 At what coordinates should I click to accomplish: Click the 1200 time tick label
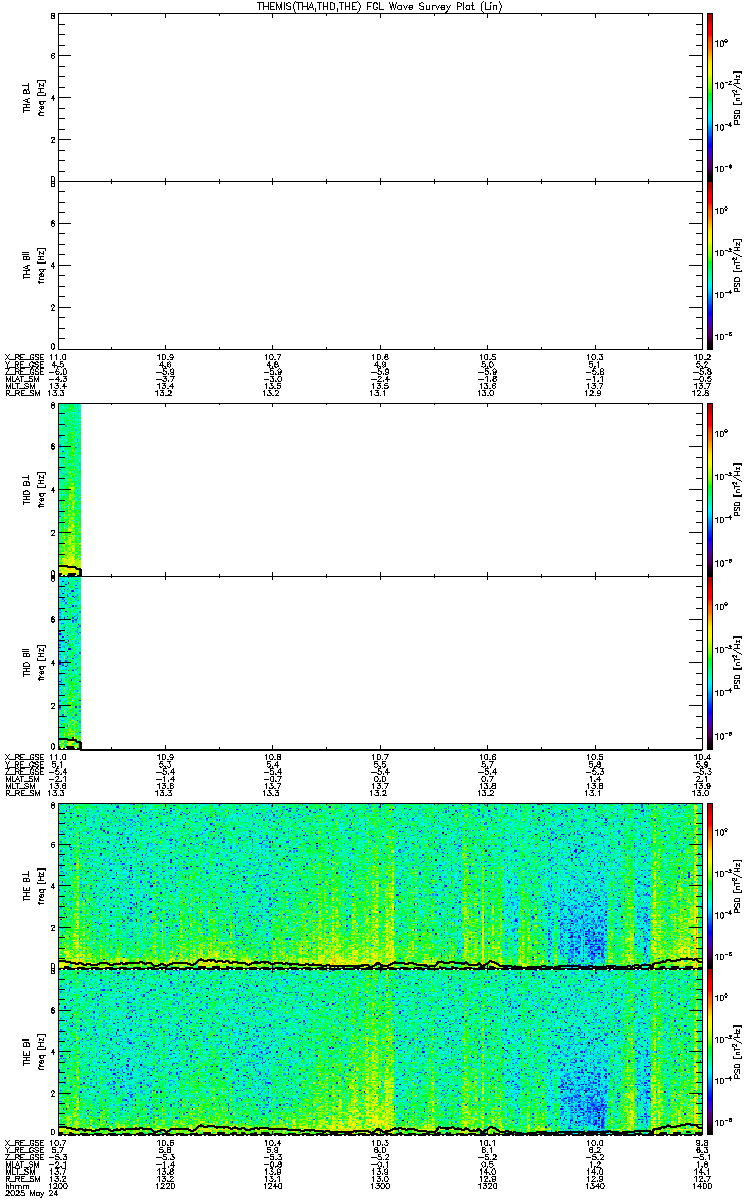click(x=58, y=1184)
